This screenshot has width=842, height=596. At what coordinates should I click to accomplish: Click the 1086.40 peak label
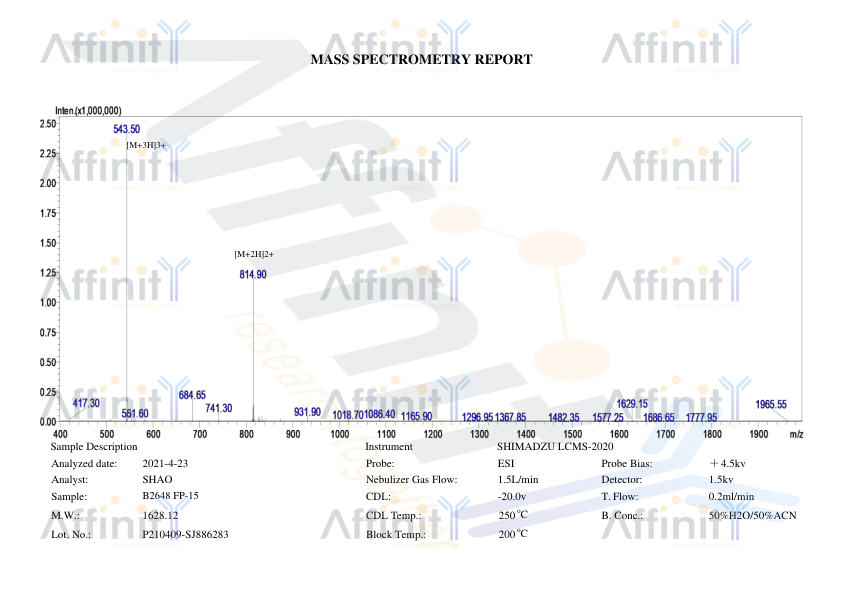coord(380,414)
